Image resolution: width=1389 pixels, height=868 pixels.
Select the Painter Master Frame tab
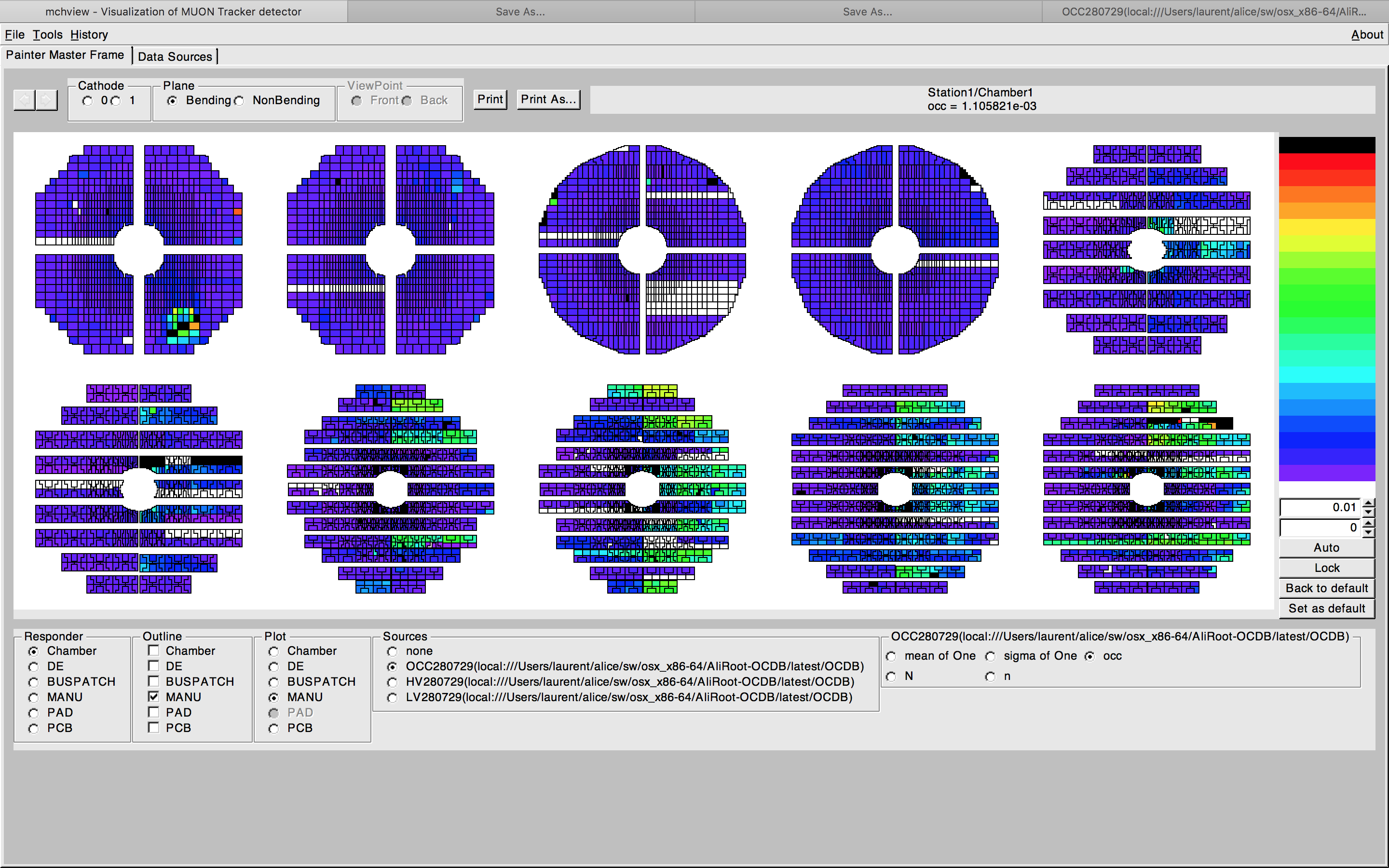coord(66,55)
